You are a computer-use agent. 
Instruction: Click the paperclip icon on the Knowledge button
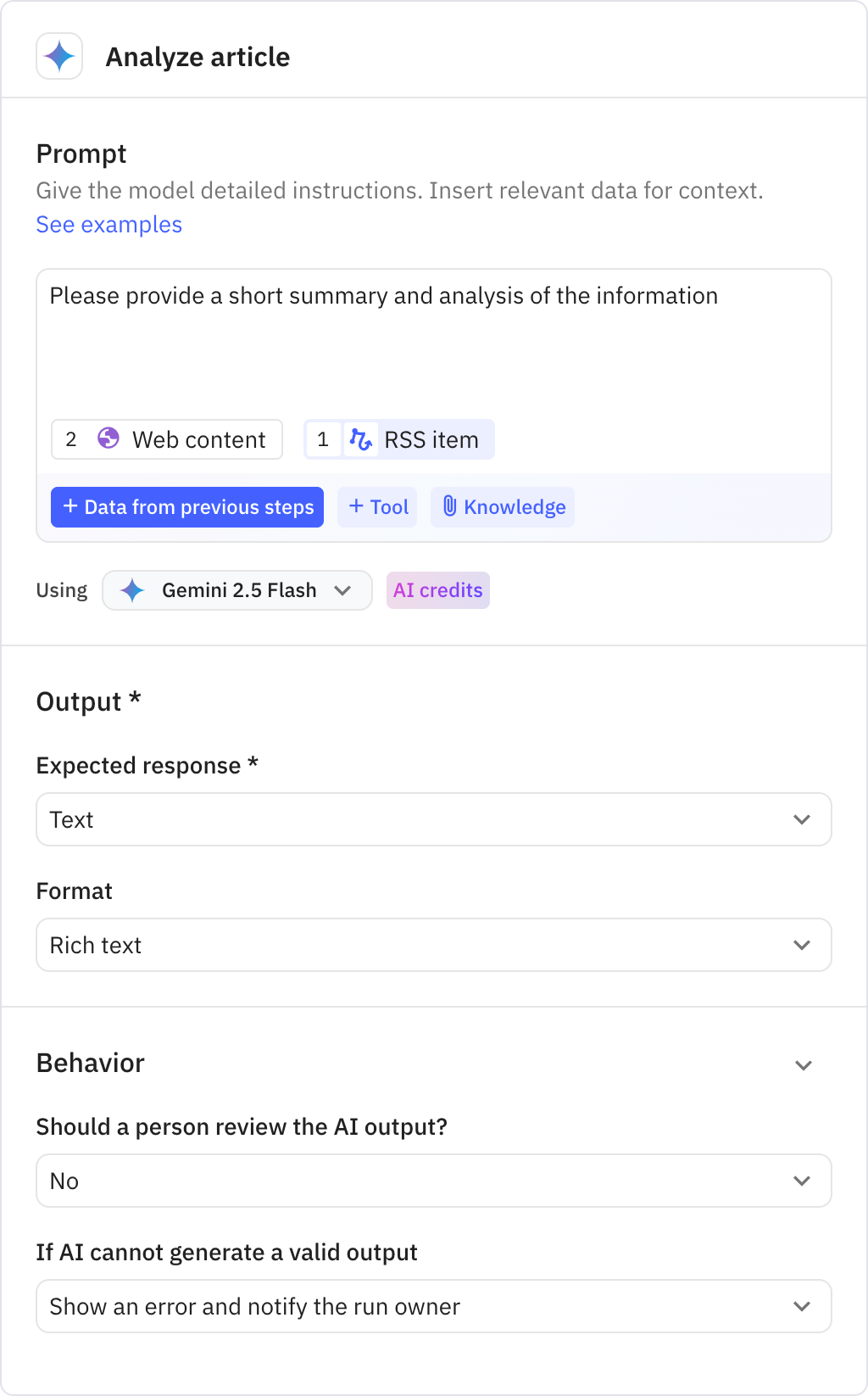(451, 506)
